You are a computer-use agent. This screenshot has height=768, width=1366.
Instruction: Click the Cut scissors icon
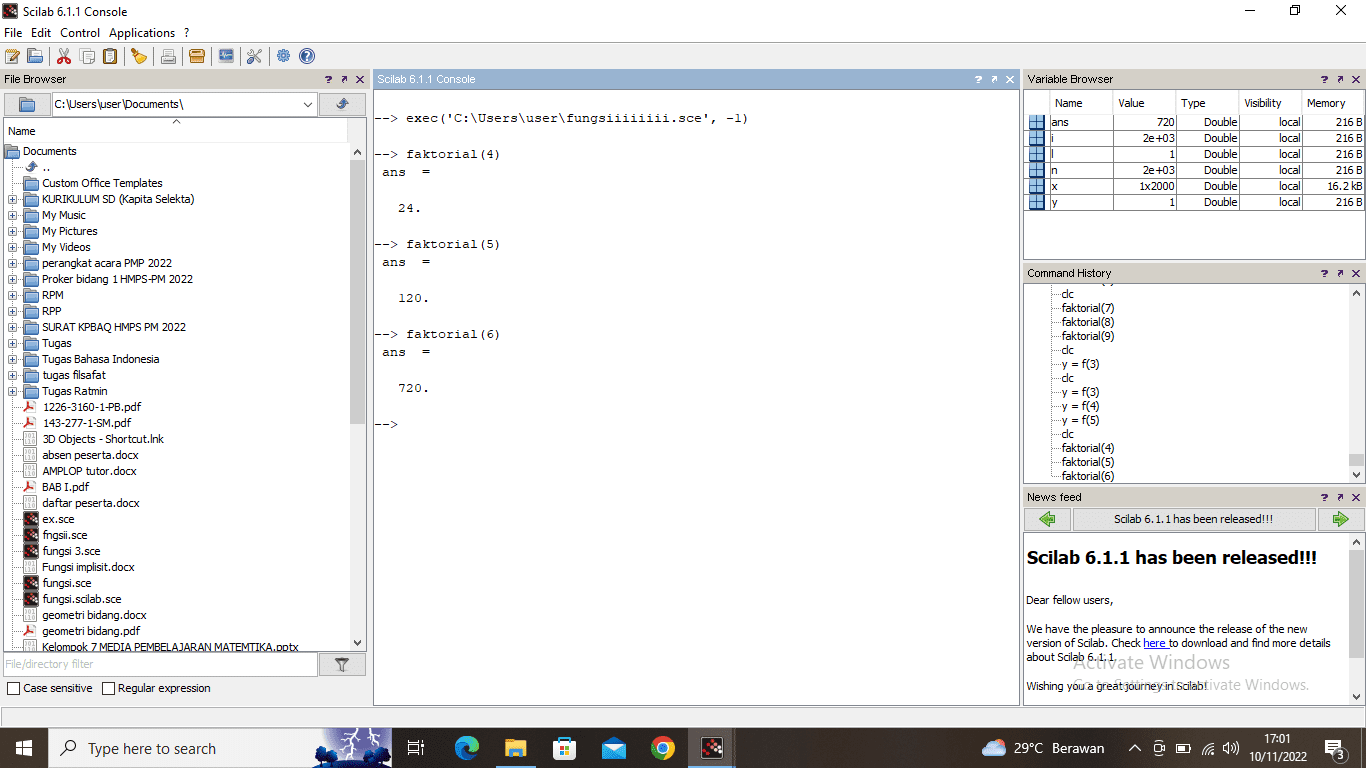(x=64, y=56)
